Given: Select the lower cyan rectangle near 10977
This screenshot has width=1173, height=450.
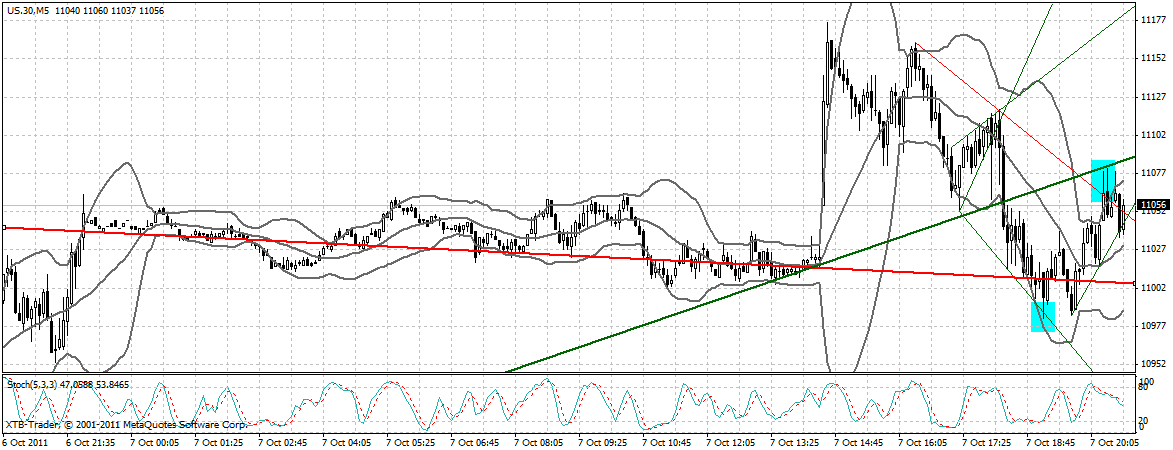Looking at the screenshot, I should (x=1043, y=316).
